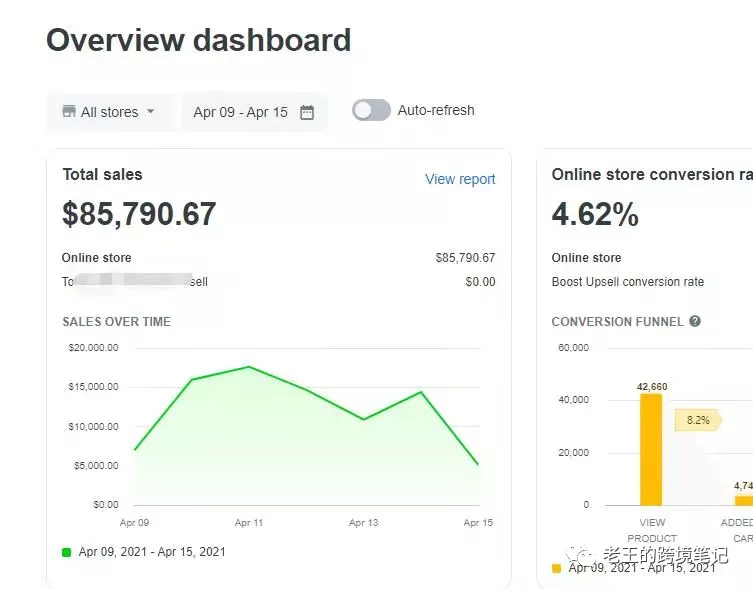753x589 pixels.
Task: Click the yellow funnel legend swatch
Action: pyautogui.click(x=557, y=568)
